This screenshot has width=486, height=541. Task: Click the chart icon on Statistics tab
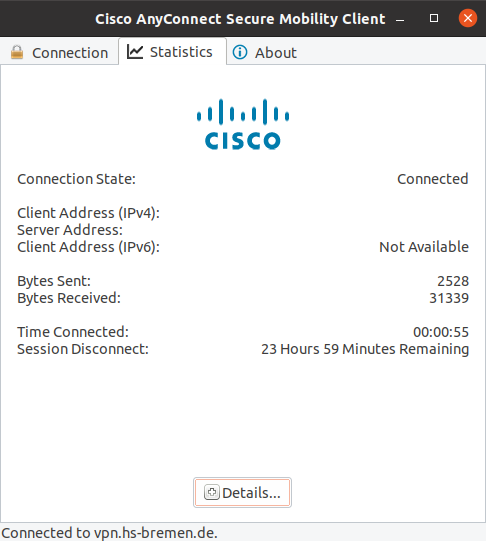tap(135, 52)
